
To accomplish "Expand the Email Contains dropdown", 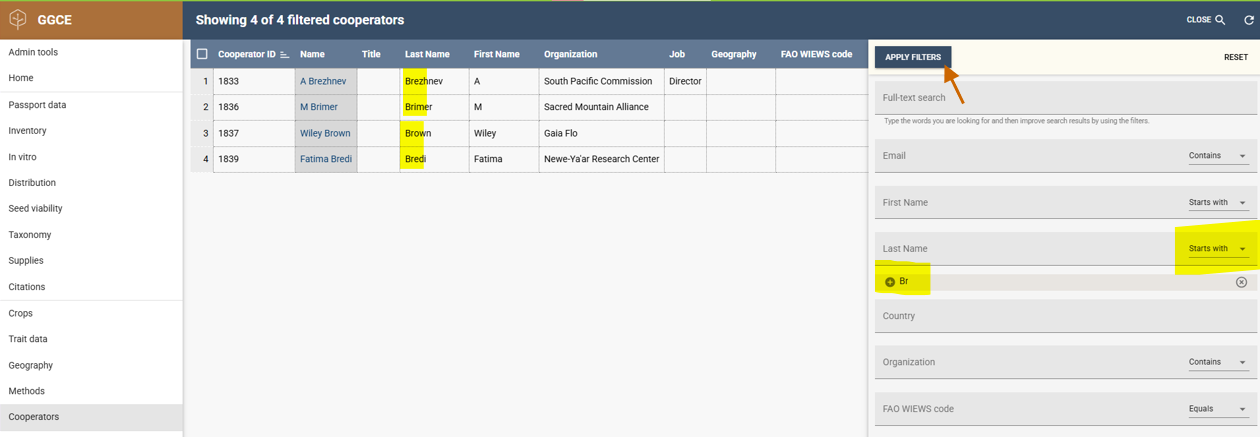I will [x=1217, y=156].
